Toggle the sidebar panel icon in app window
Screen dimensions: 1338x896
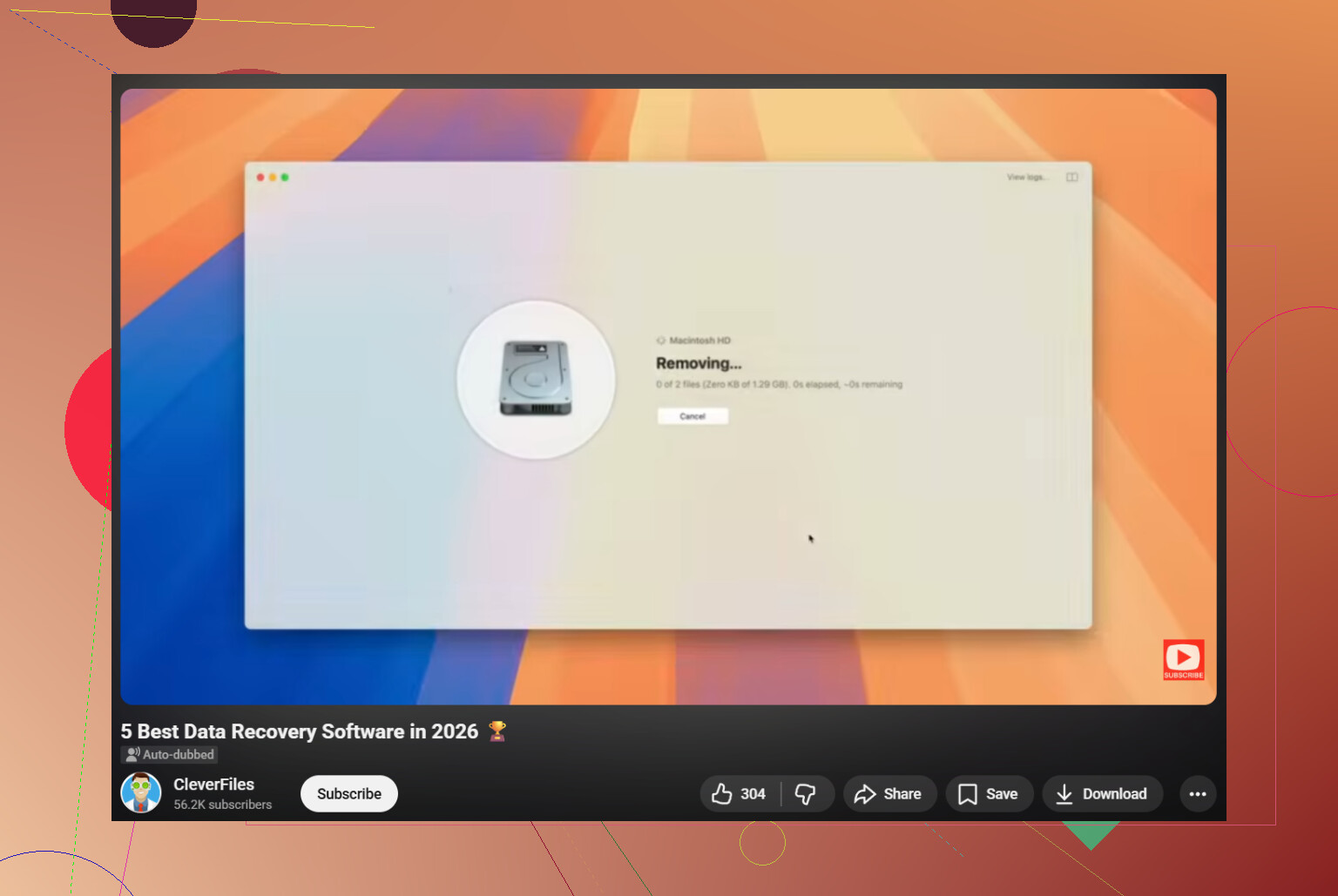click(x=1072, y=178)
